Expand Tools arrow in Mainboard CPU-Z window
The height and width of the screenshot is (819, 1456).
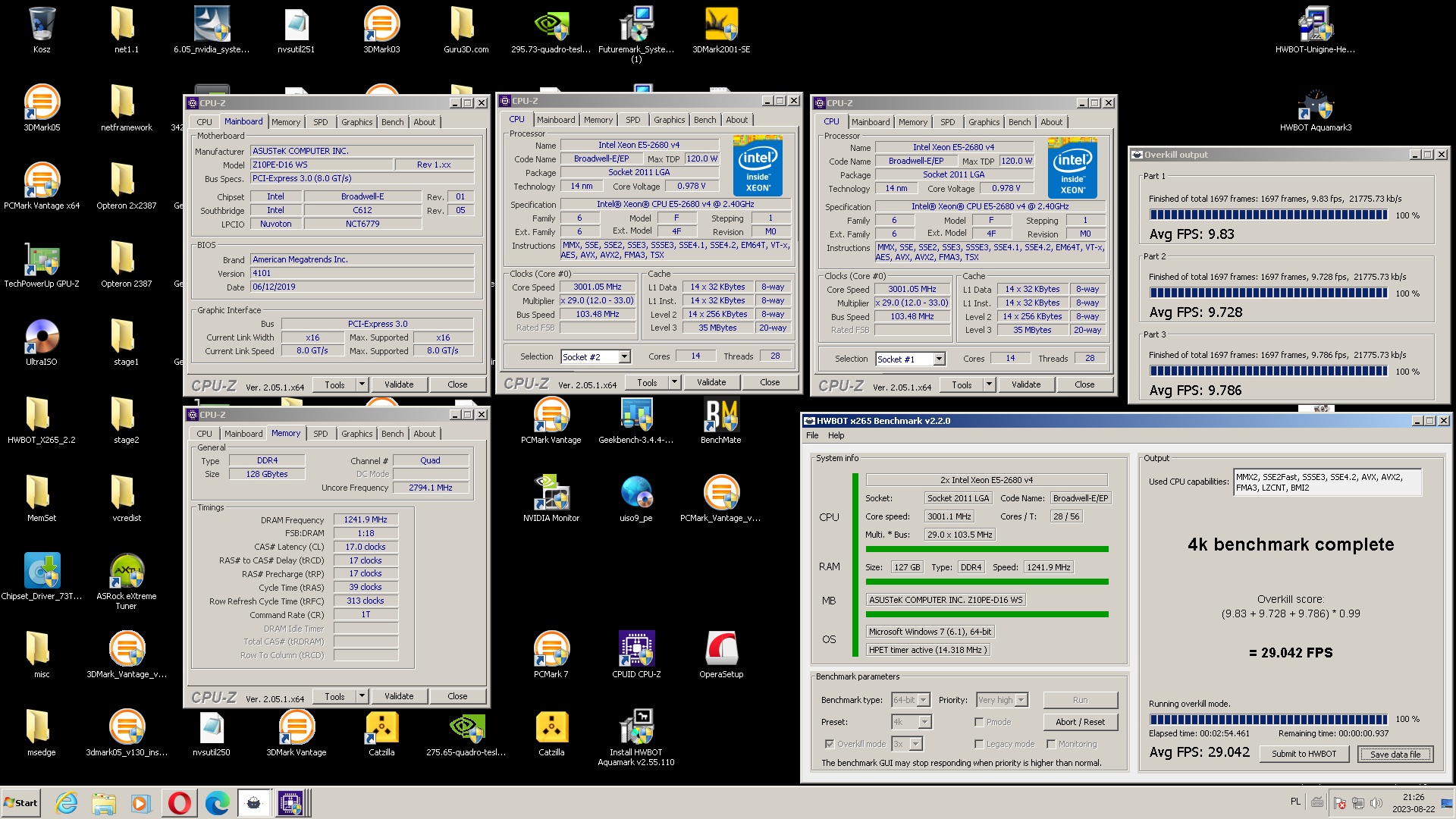362,384
